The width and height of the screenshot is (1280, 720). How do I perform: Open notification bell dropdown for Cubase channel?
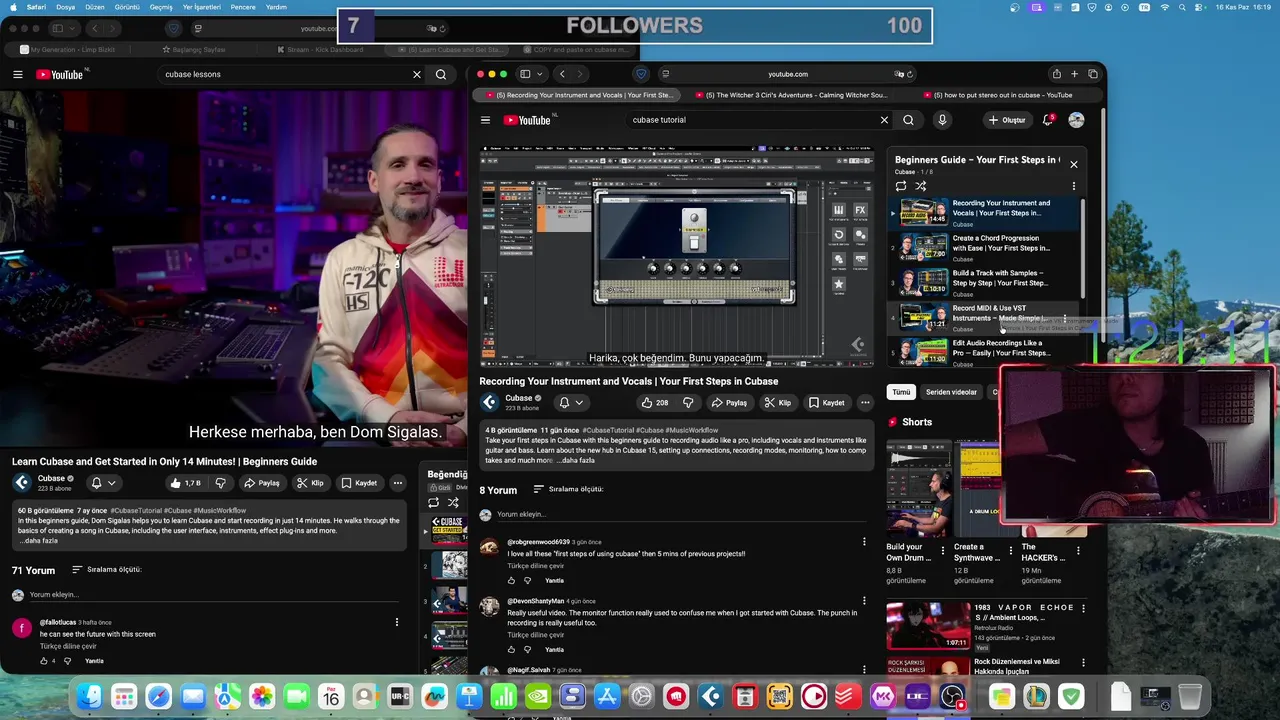point(570,403)
